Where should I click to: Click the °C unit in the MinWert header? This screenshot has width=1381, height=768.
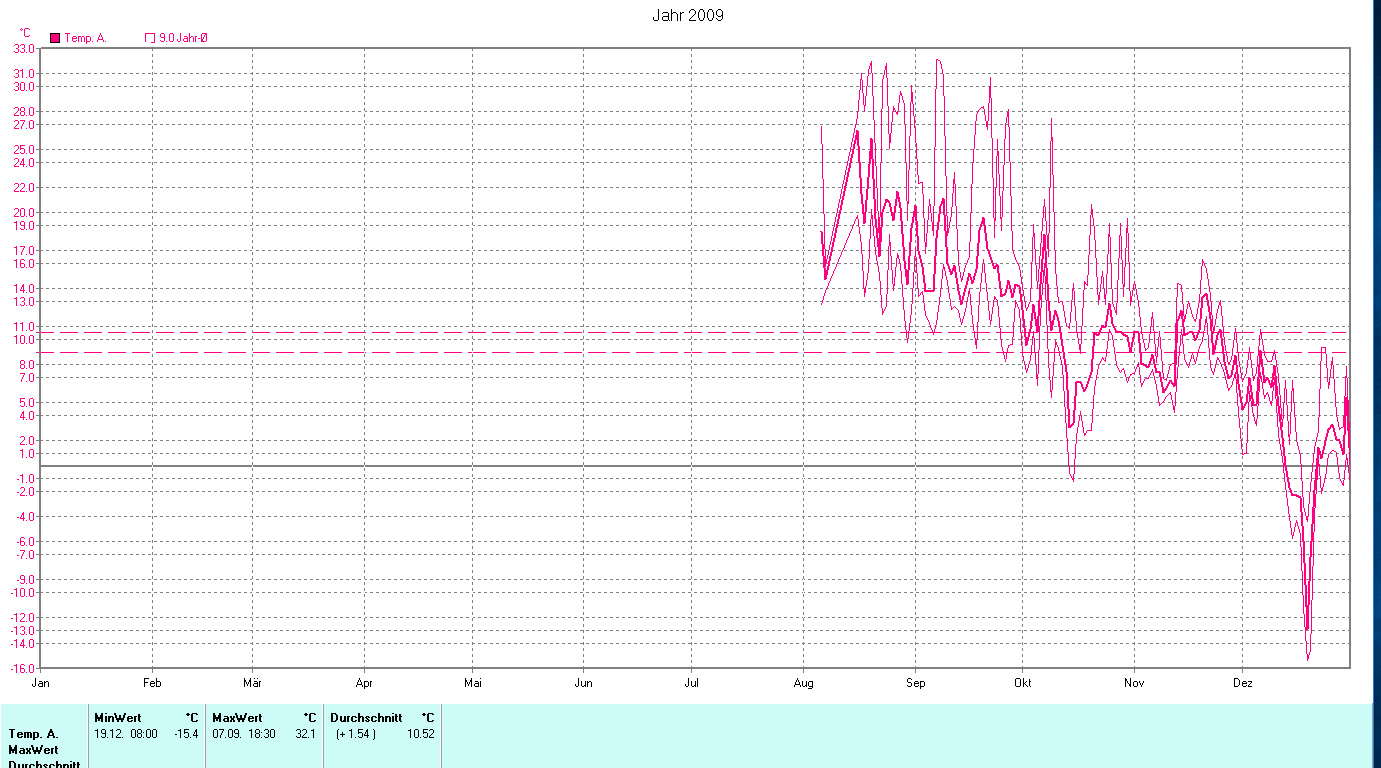pyautogui.click(x=192, y=718)
